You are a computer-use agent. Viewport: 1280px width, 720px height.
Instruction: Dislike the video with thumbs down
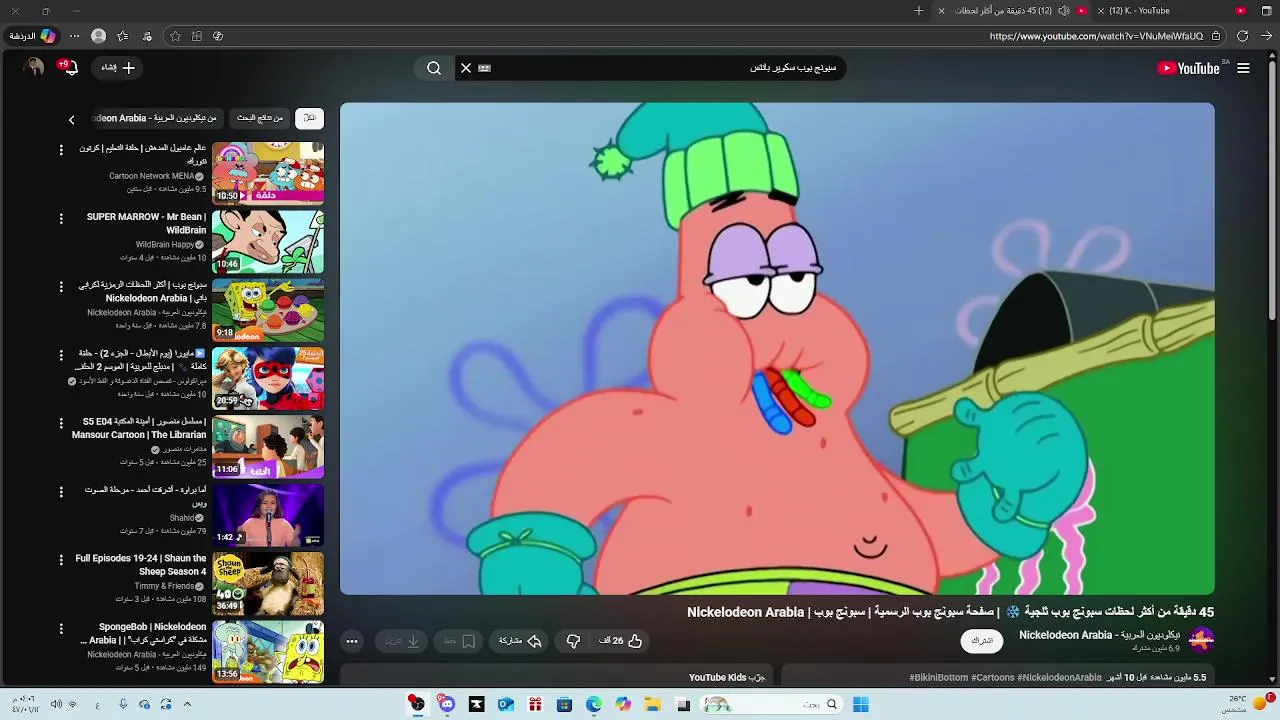coord(573,641)
